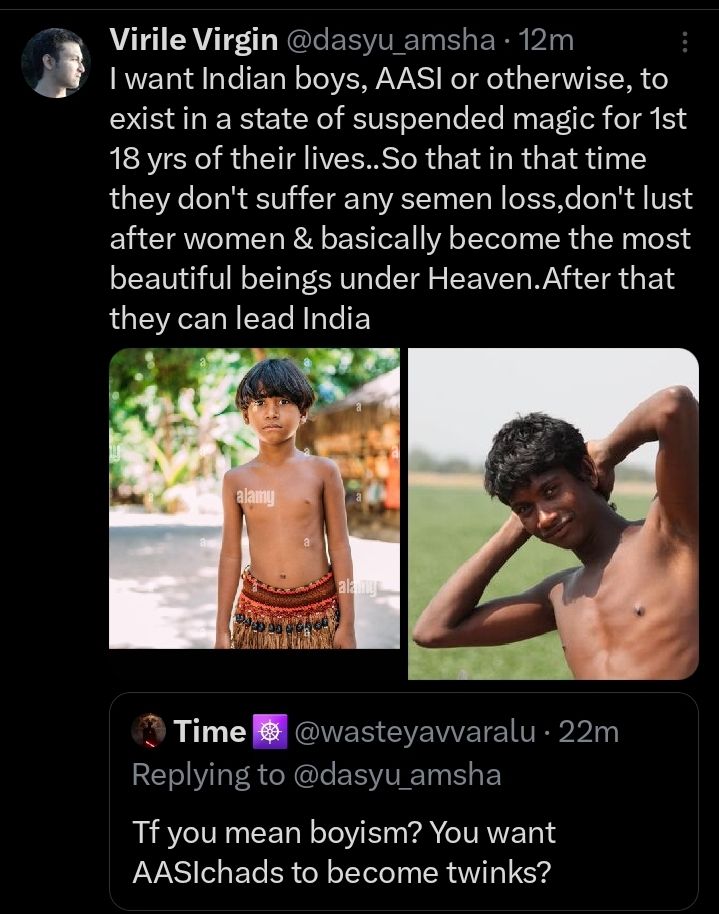
Task: Click the Time user's small avatar
Action: (x=152, y=732)
